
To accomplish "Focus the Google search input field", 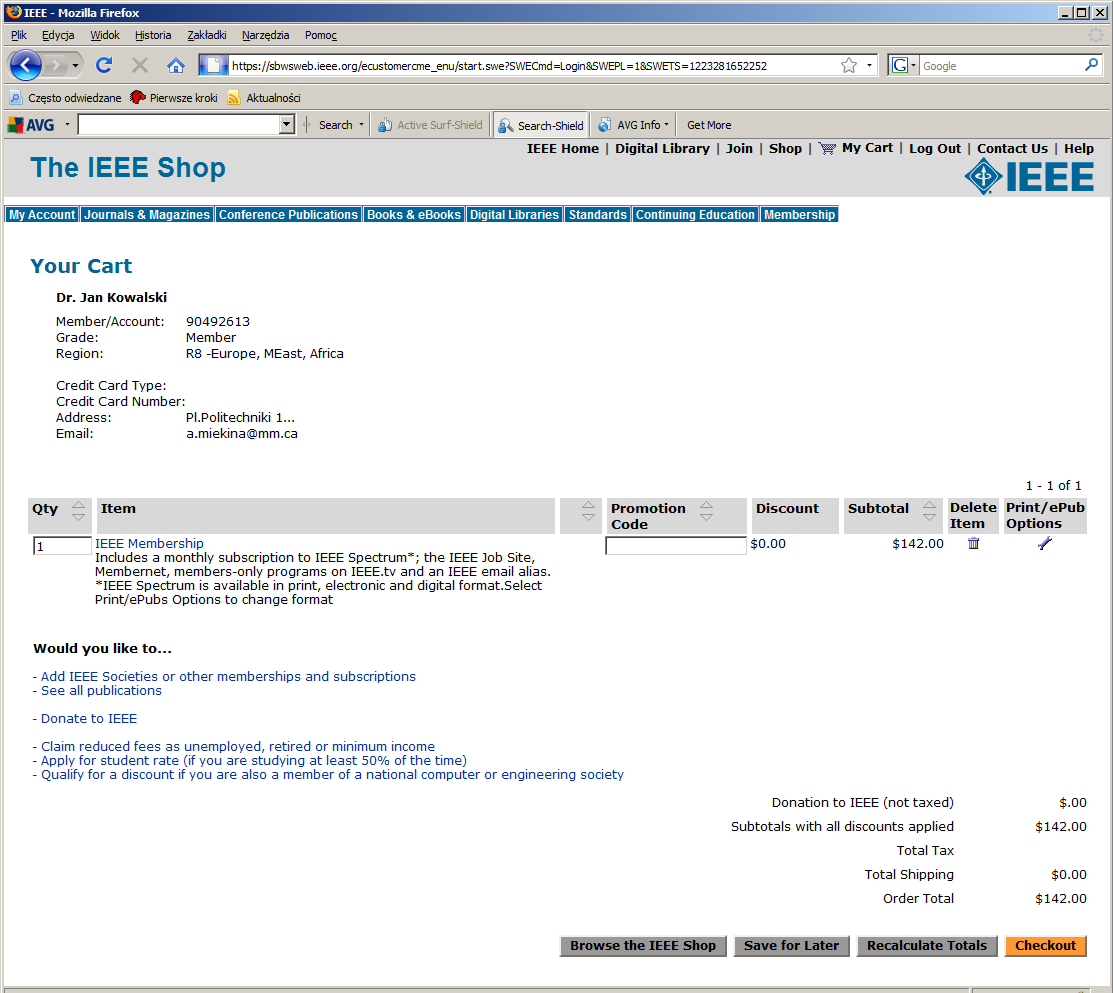I will pos(1001,65).
